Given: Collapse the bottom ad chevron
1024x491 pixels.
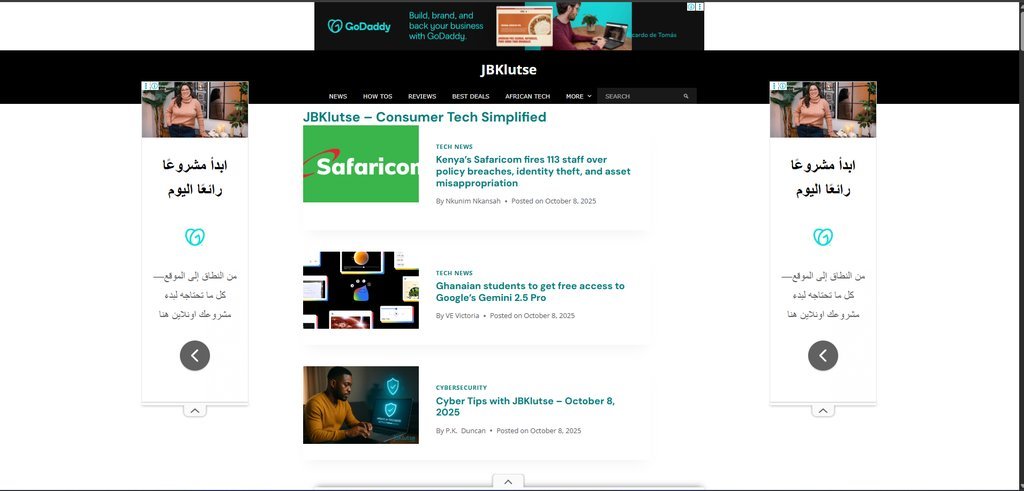Looking at the screenshot, I should (x=508, y=482).
